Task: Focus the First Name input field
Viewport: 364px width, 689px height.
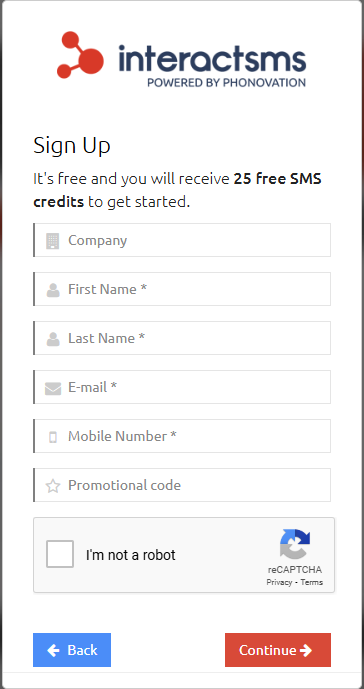Action: point(182,289)
